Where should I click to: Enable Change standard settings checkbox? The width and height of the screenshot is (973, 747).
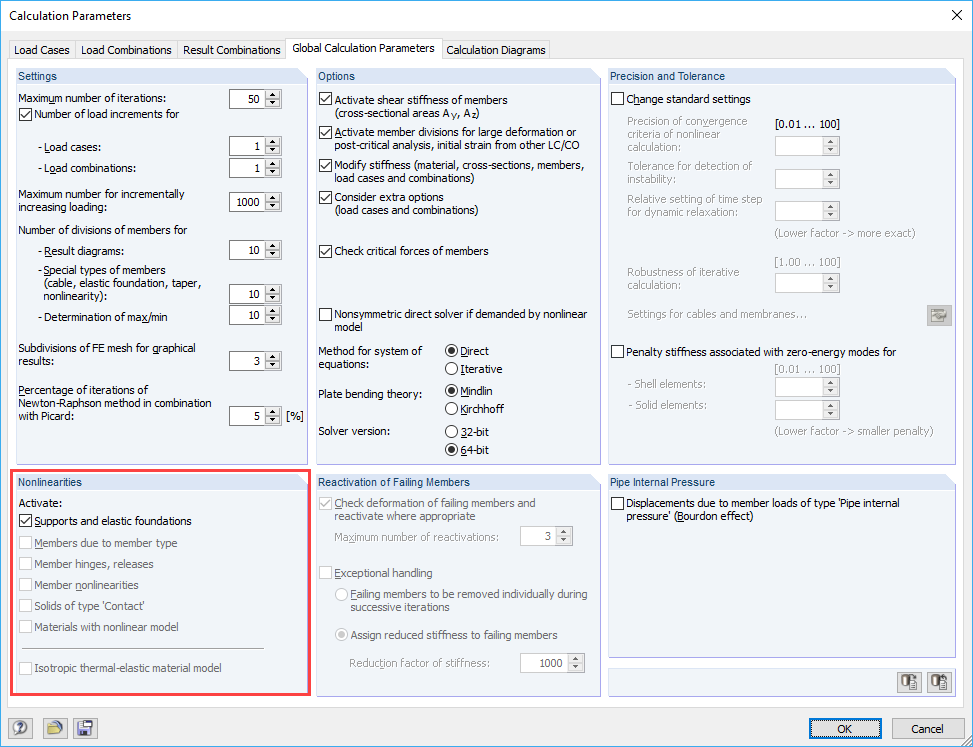tap(617, 99)
